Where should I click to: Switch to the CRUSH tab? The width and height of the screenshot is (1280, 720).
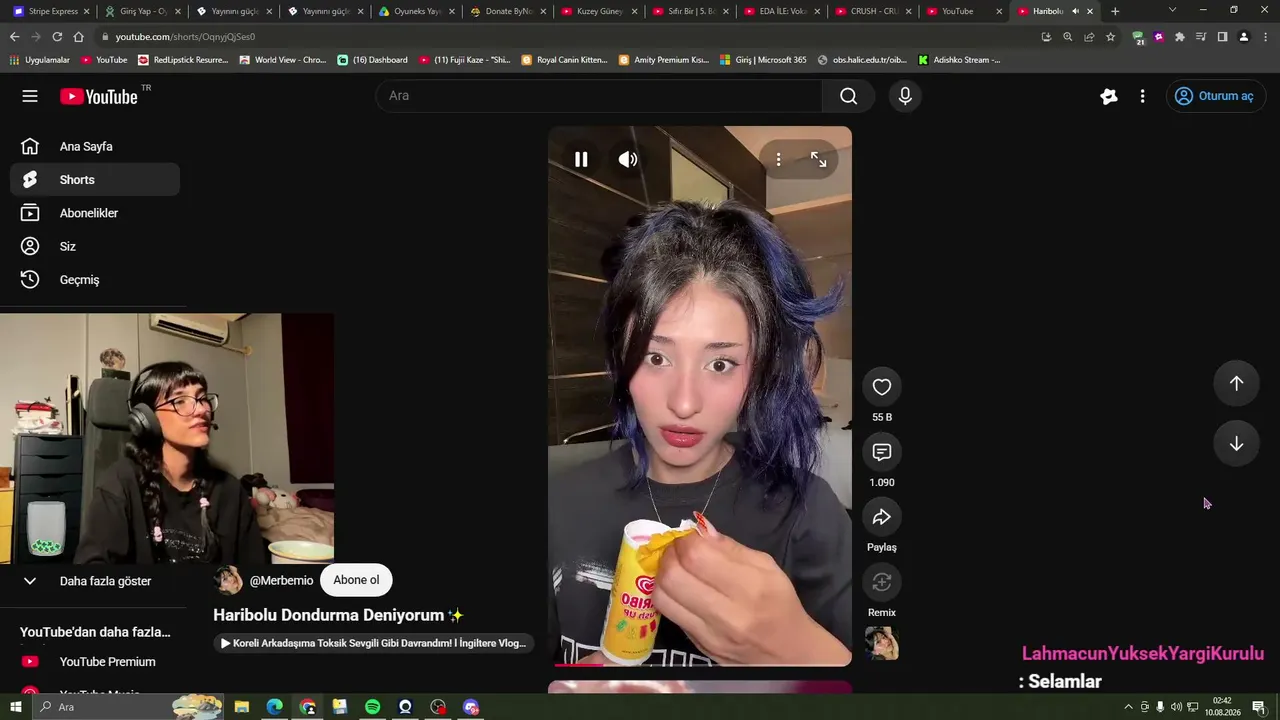[x=872, y=11]
